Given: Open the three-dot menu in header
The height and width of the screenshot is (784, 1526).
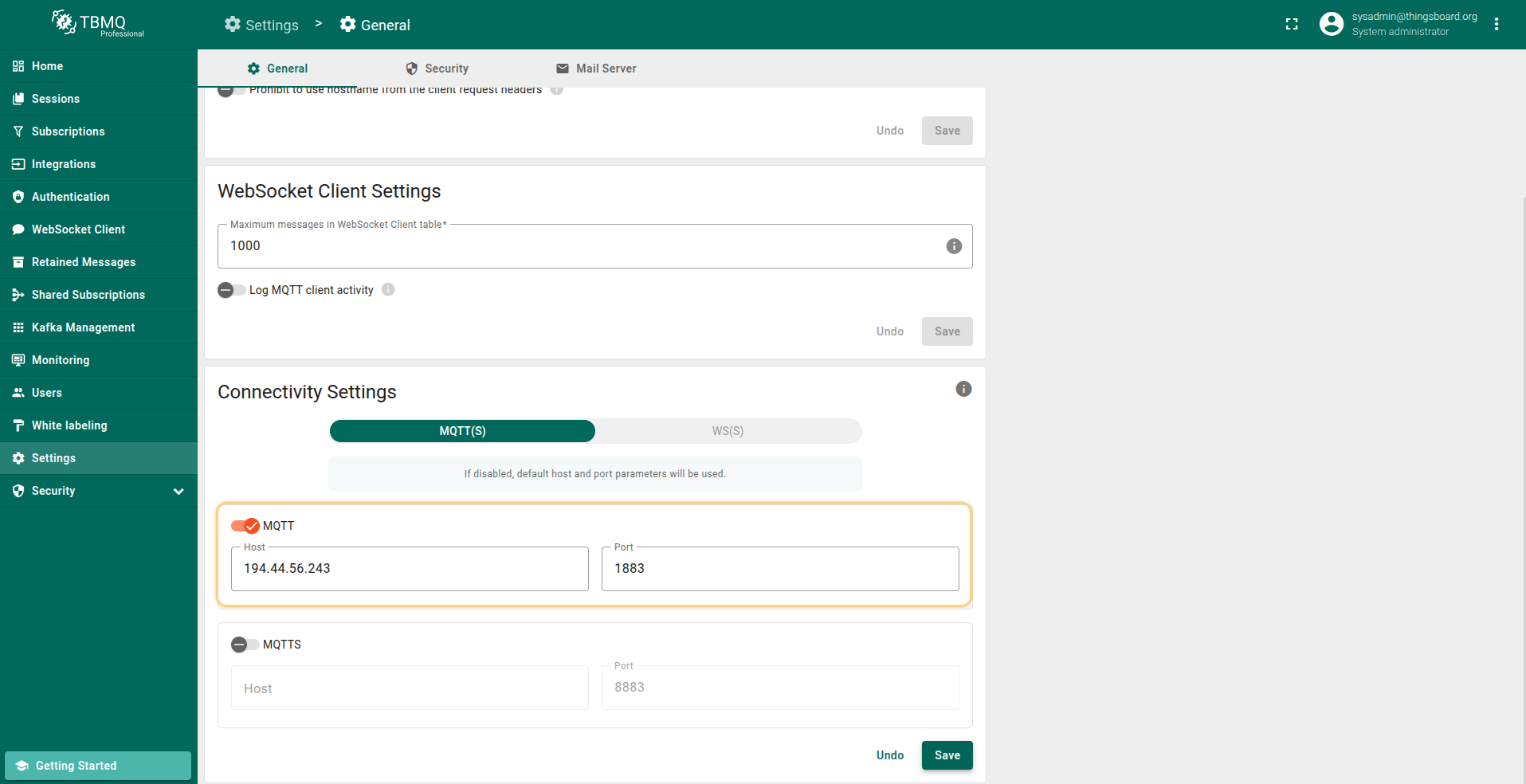Looking at the screenshot, I should pos(1497,25).
